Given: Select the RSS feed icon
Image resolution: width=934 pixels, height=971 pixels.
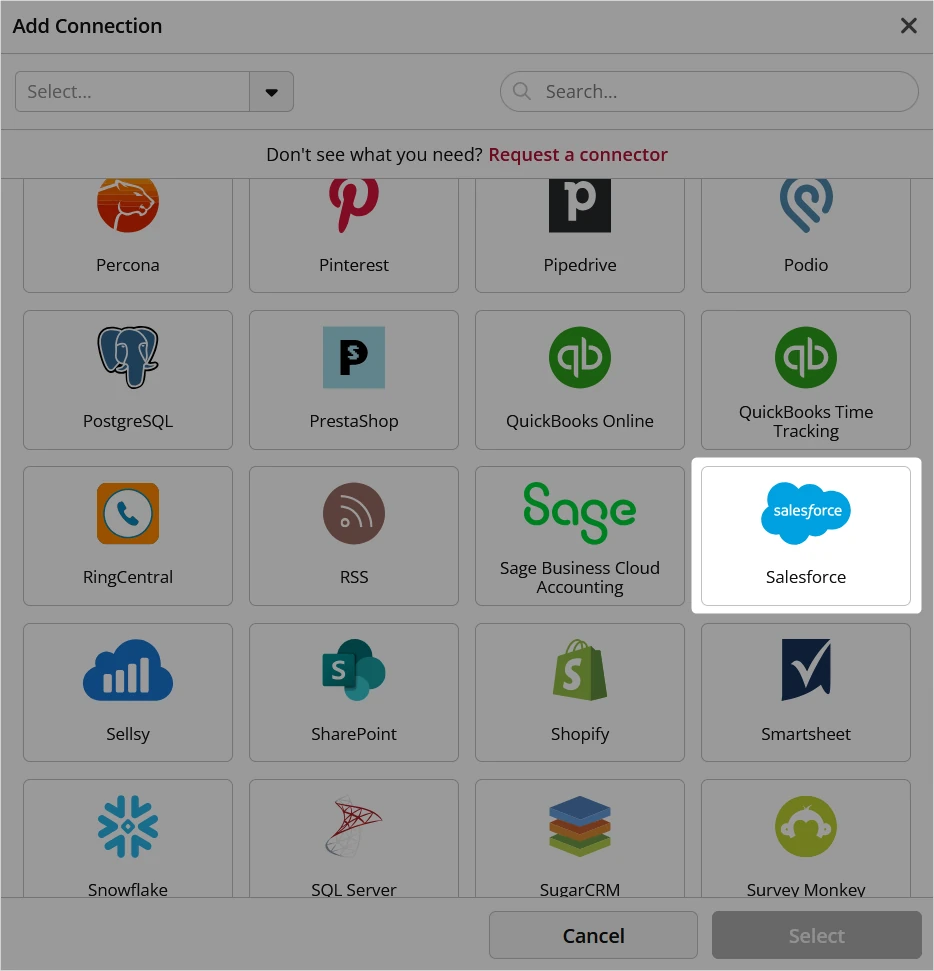Looking at the screenshot, I should [354, 513].
